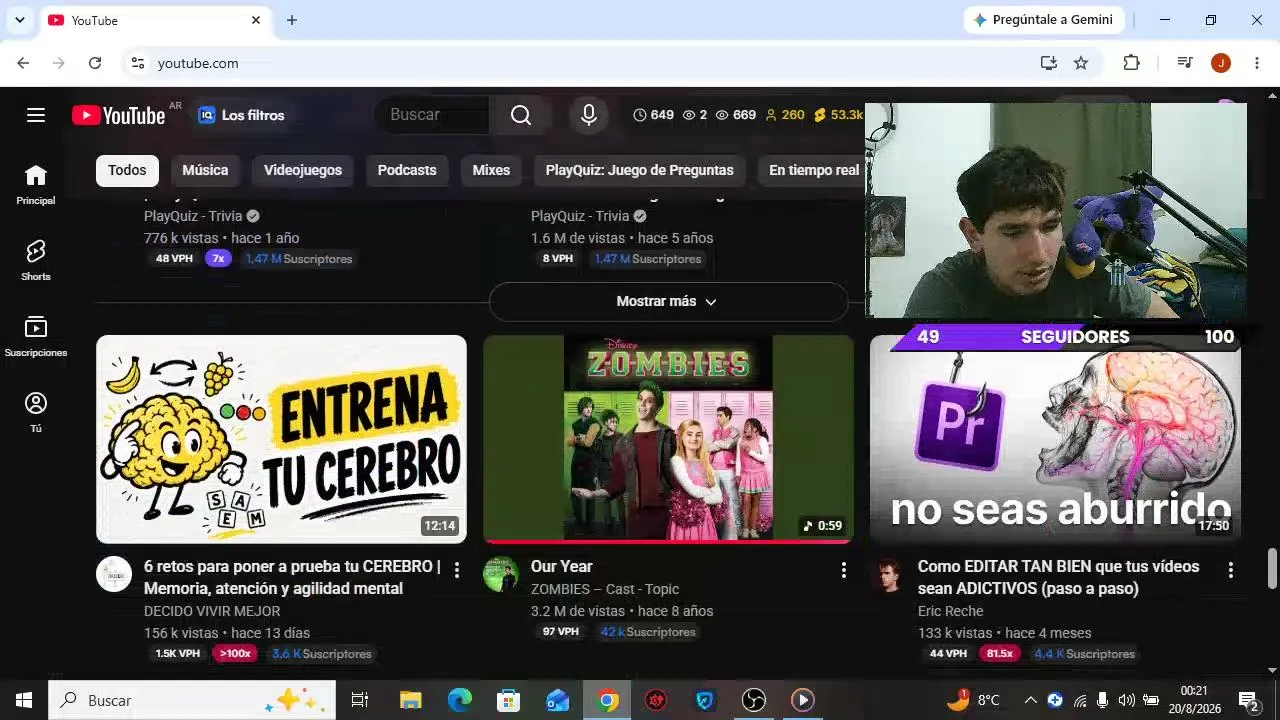Open options menu for Como EDITAR video
This screenshot has width=1280, height=720.
(1231, 570)
